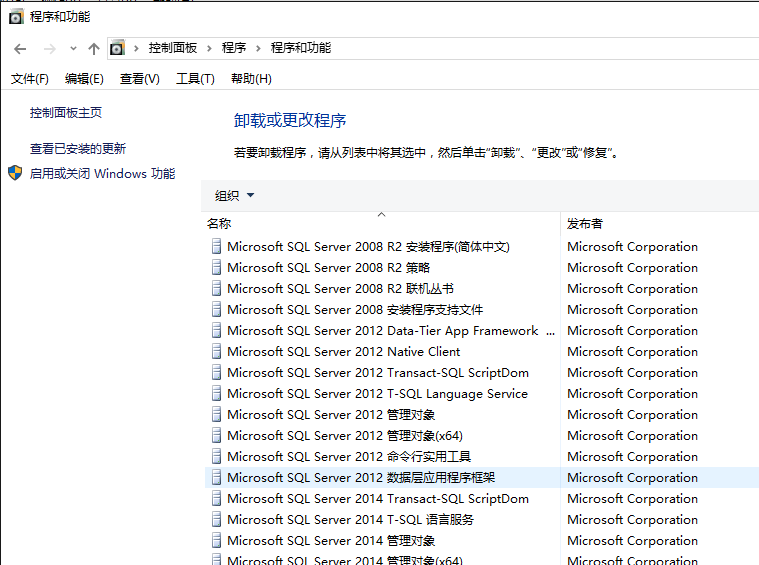Click the Programs and Features title bar icon
The image size is (759, 565).
(15, 17)
